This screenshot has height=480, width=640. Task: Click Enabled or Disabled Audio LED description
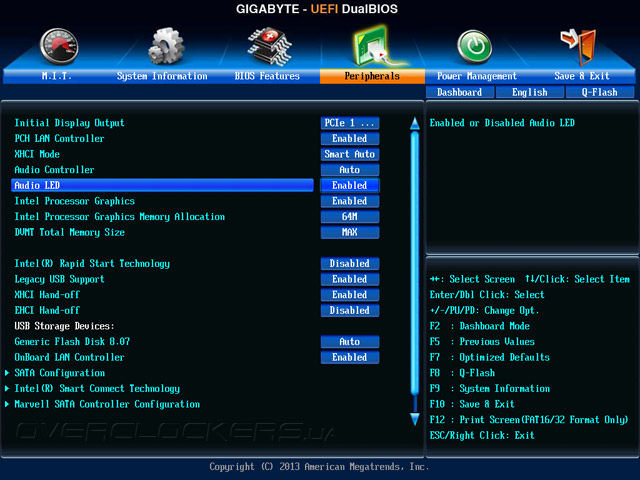(502, 123)
